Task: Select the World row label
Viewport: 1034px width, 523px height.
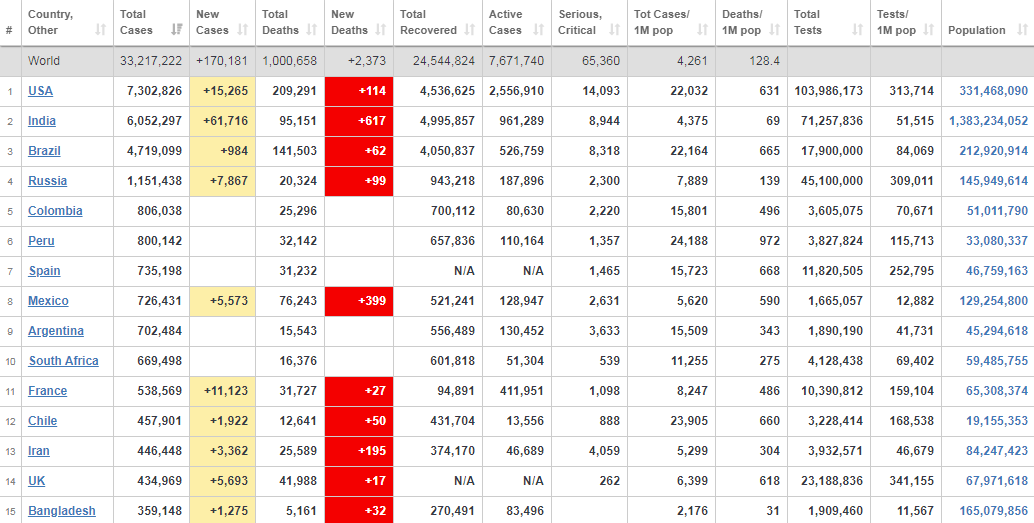Action: [44, 61]
